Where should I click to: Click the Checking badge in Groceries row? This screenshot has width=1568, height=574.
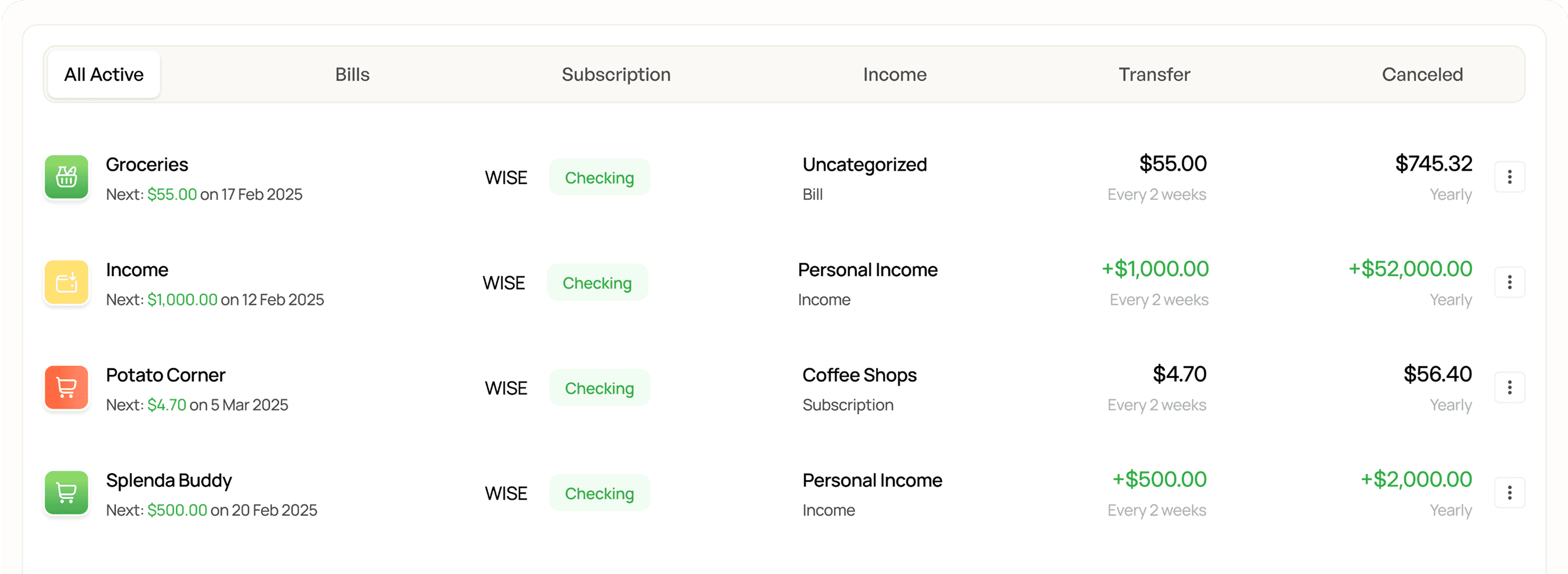pos(600,177)
